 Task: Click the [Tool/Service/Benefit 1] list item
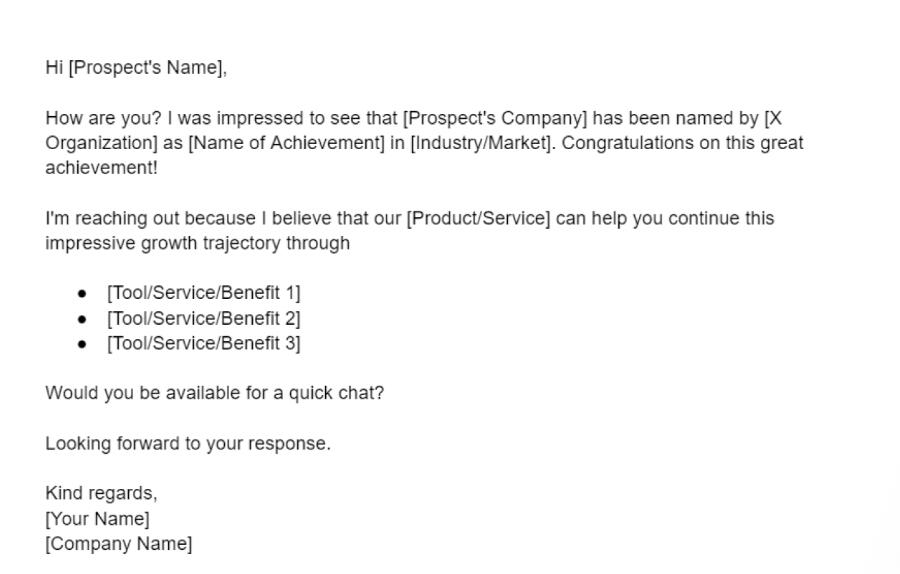pyautogui.click(x=204, y=293)
